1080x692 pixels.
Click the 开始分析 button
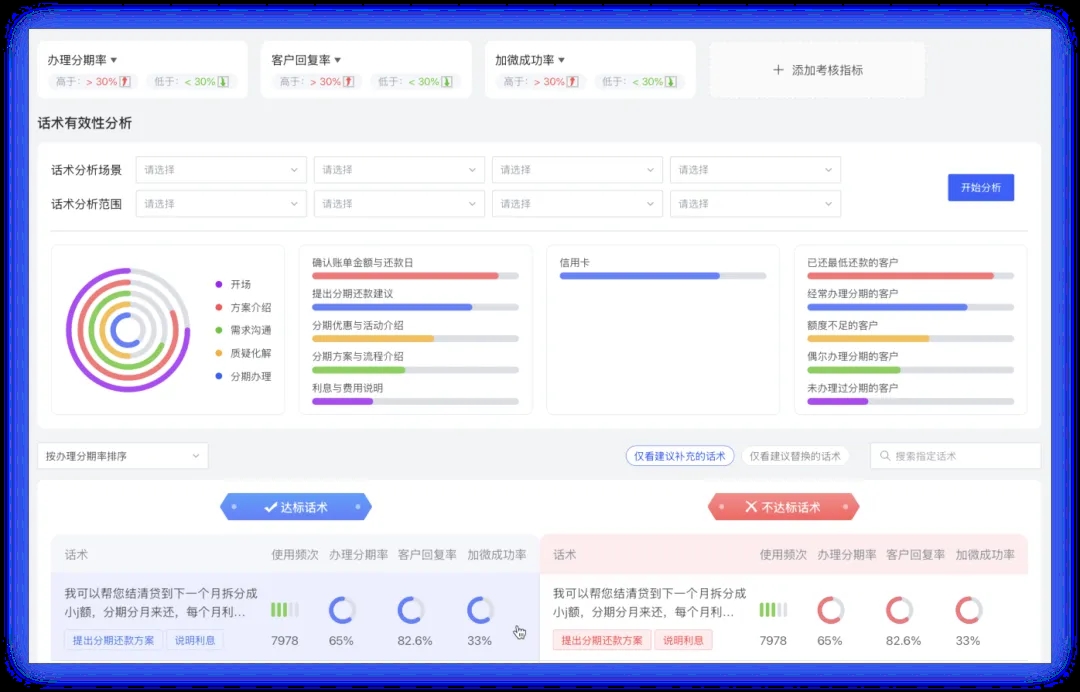(x=980, y=188)
